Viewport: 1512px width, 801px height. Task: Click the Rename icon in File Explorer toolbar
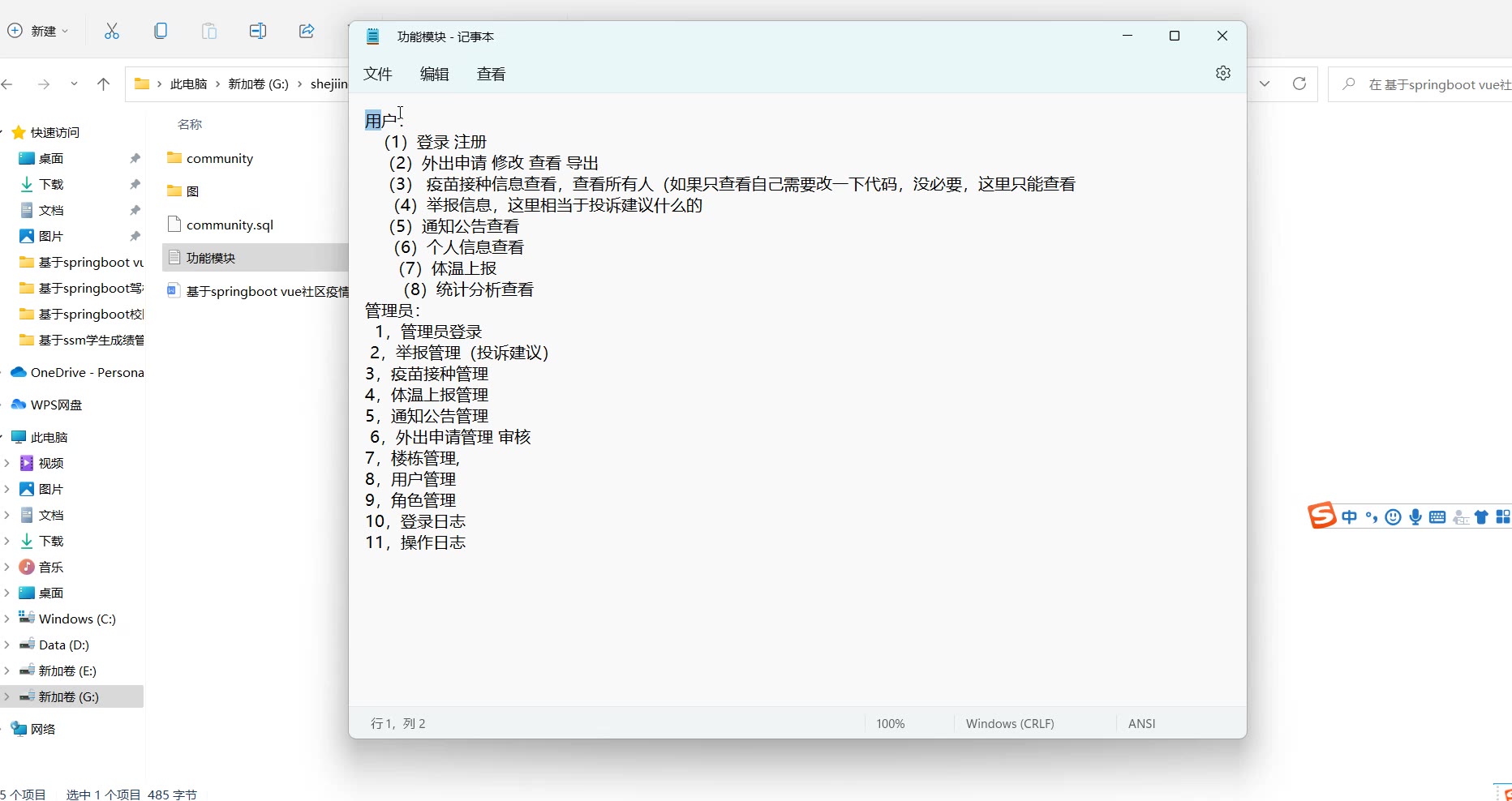pos(258,31)
